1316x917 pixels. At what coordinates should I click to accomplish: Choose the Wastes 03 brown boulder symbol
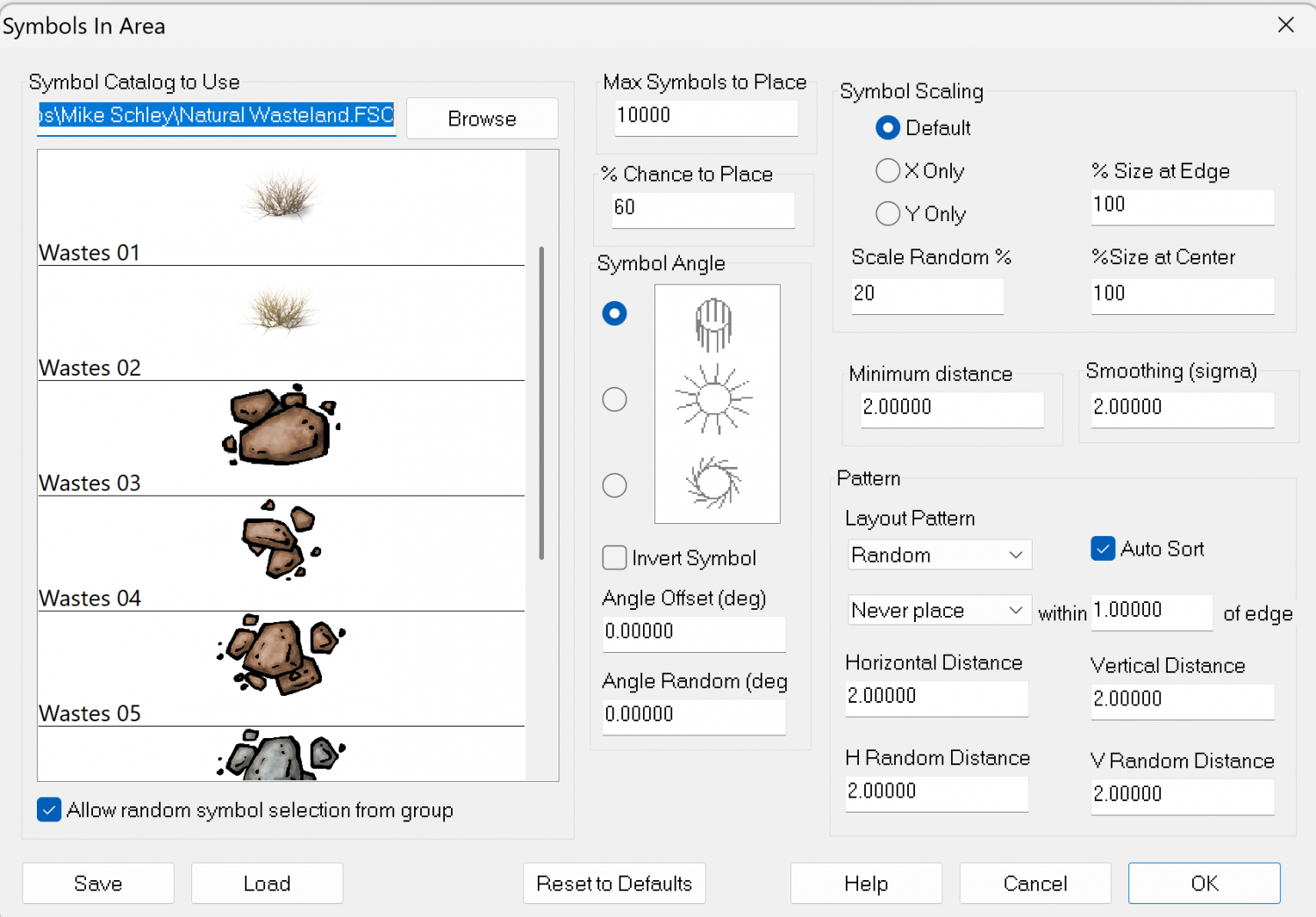[x=281, y=426]
